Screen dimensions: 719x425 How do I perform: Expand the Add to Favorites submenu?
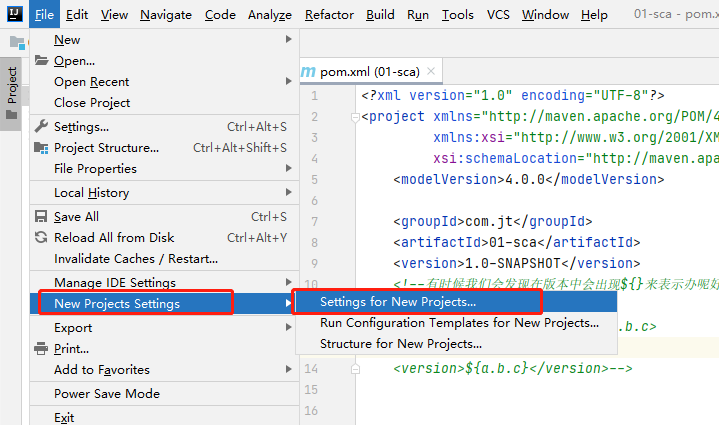click(288, 369)
